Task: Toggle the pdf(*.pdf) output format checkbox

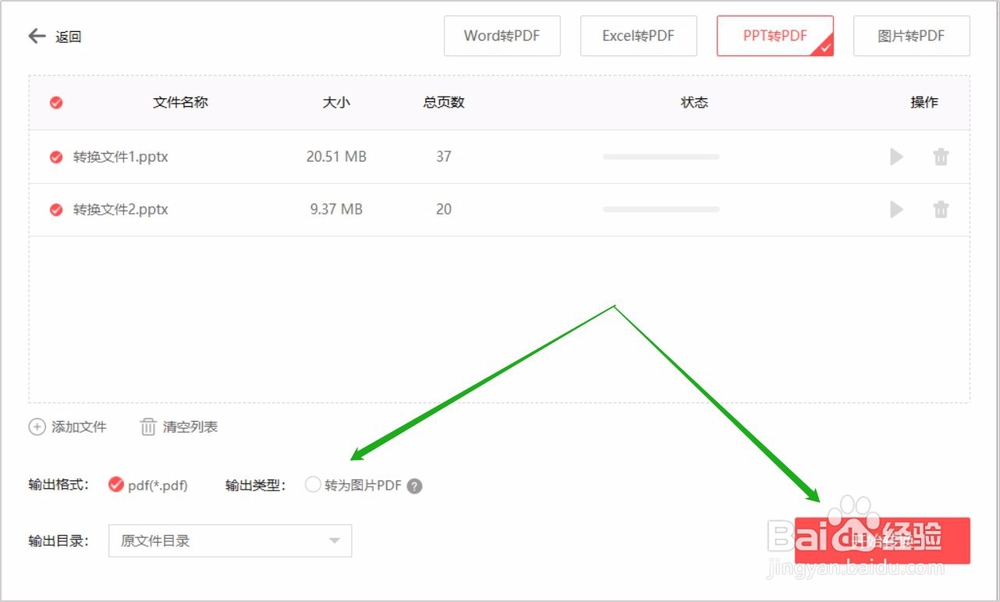Action: [x=116, y=485]
